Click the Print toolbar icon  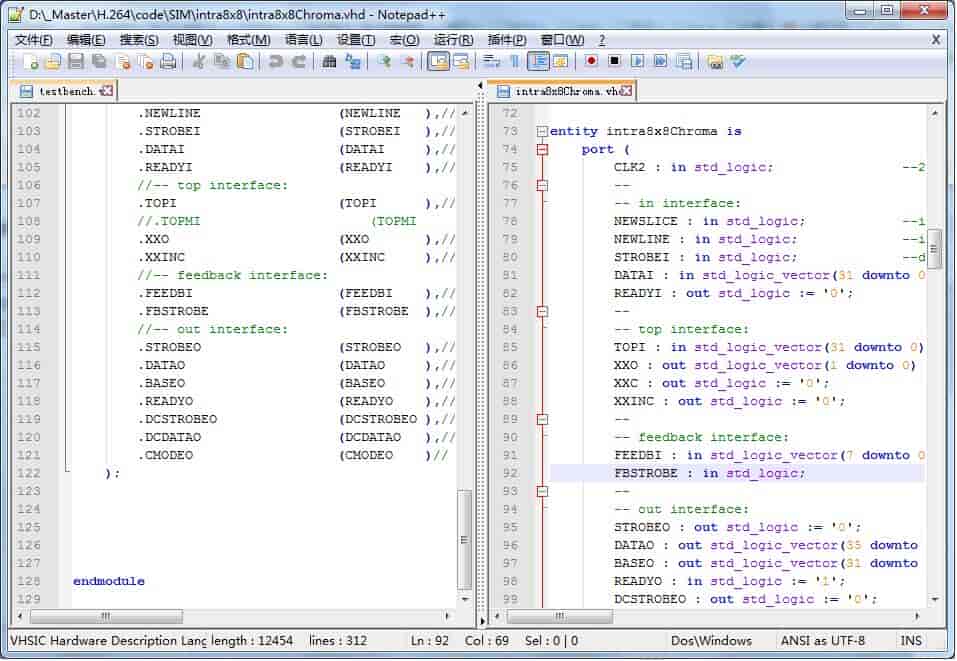[168, 62]
